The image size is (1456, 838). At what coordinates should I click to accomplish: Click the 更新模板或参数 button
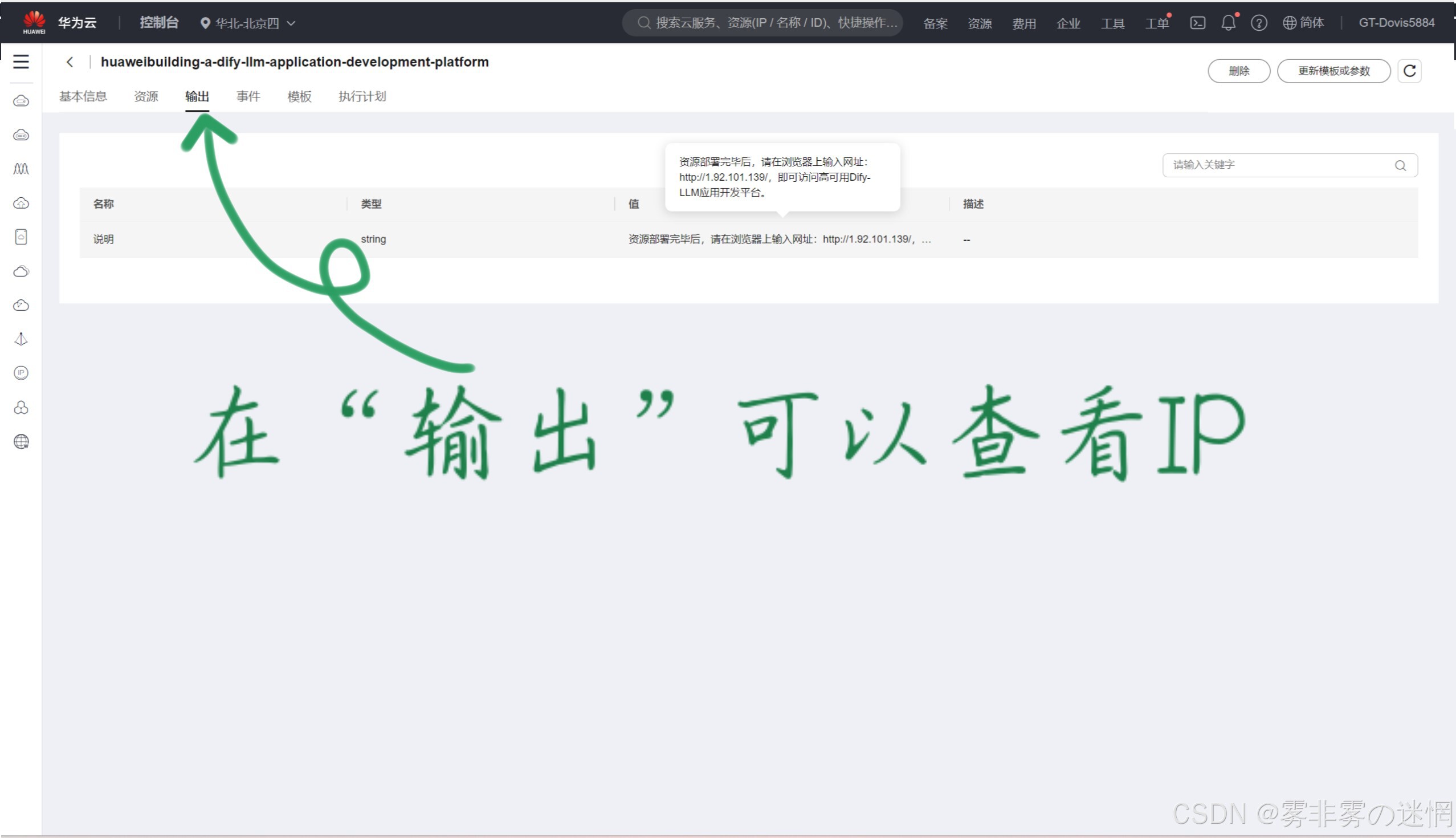pyautogui.click(x=1333, y=71)
